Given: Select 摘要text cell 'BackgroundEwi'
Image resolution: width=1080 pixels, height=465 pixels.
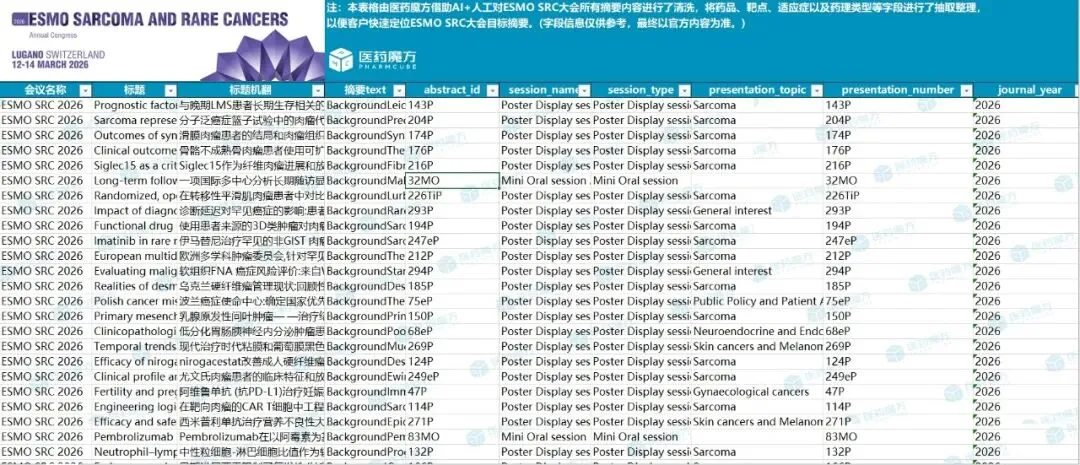Looking at the screenshot, I should 365,377.
